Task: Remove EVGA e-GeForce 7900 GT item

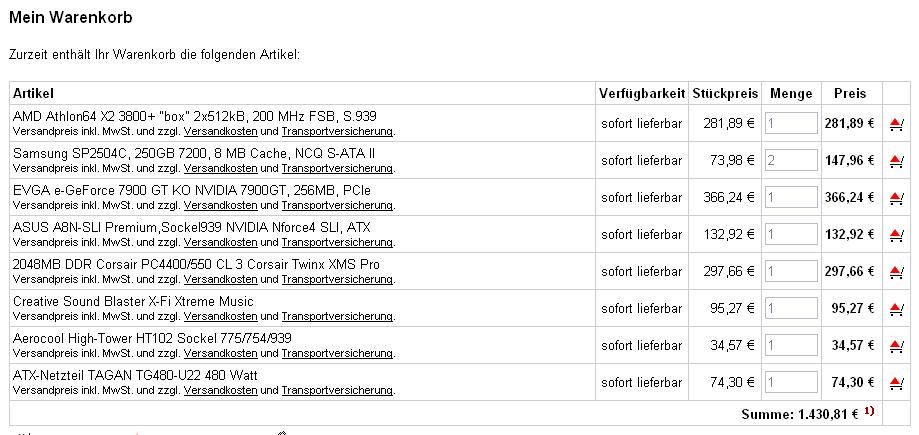Action: pyautogui.click(x=896, y=198)
